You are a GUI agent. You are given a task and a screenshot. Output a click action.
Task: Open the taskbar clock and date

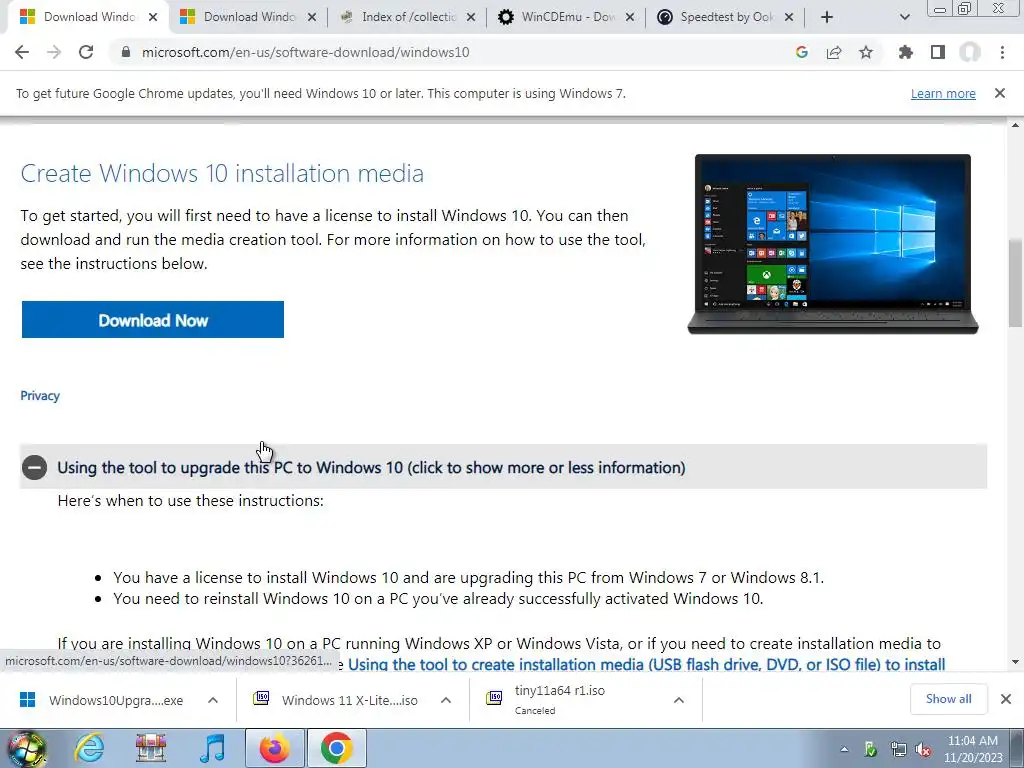pos(972,749)
